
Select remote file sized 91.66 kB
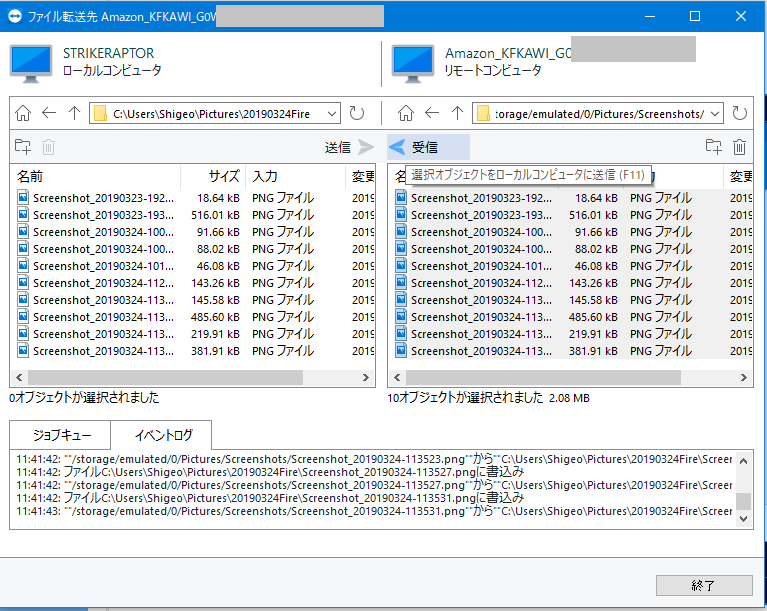click(570, 232)
